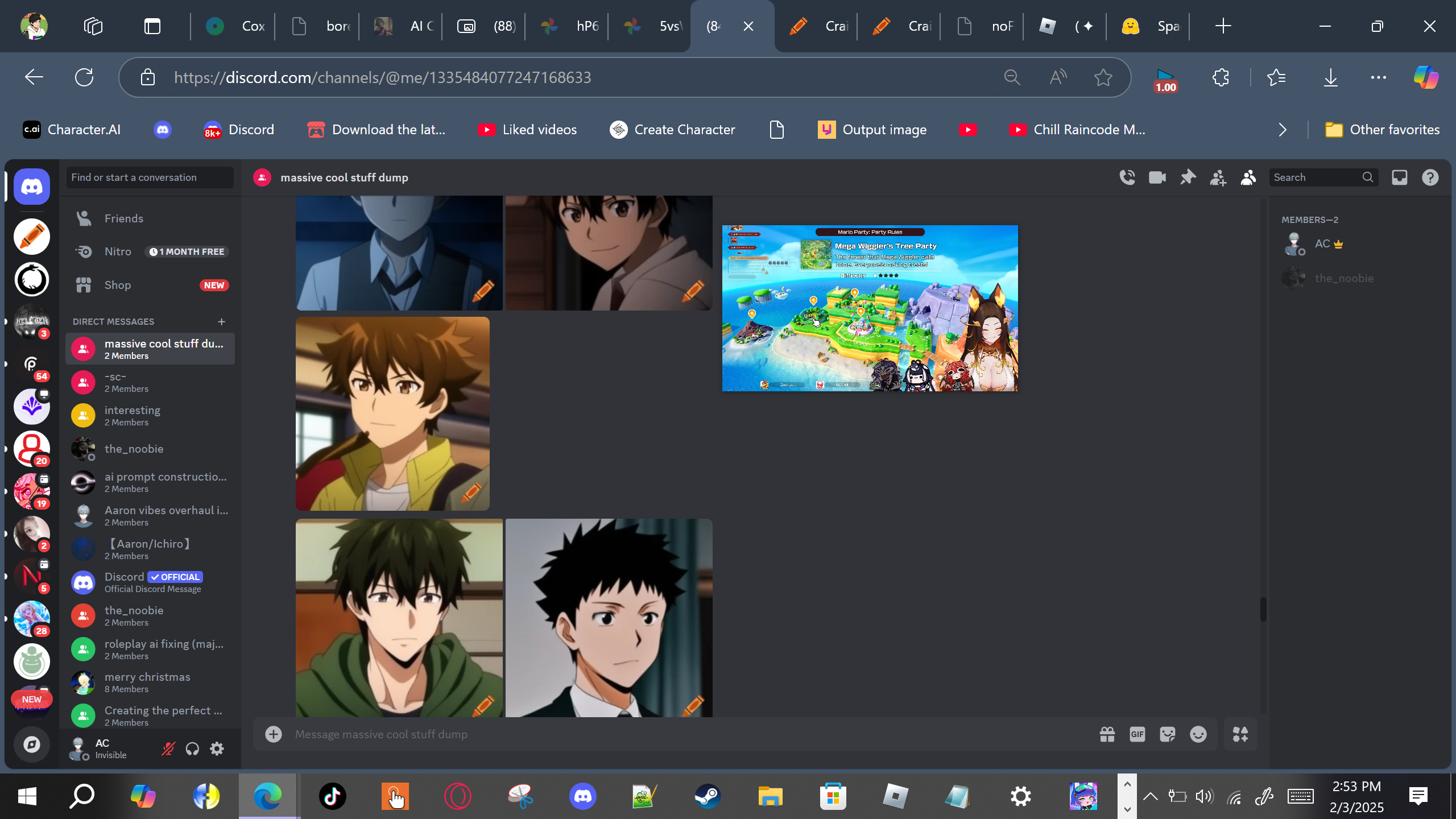Start a video call in the group
Viewport: 1456px width, 819px height.
tap(1157, 177)
